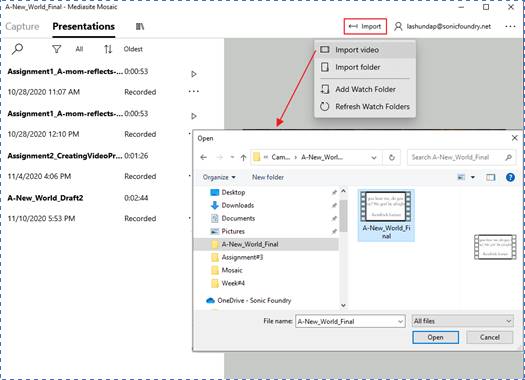Viewport: 525px width, 380px height.
Task: Click the user account icon
Action: [x=398, y=26]
